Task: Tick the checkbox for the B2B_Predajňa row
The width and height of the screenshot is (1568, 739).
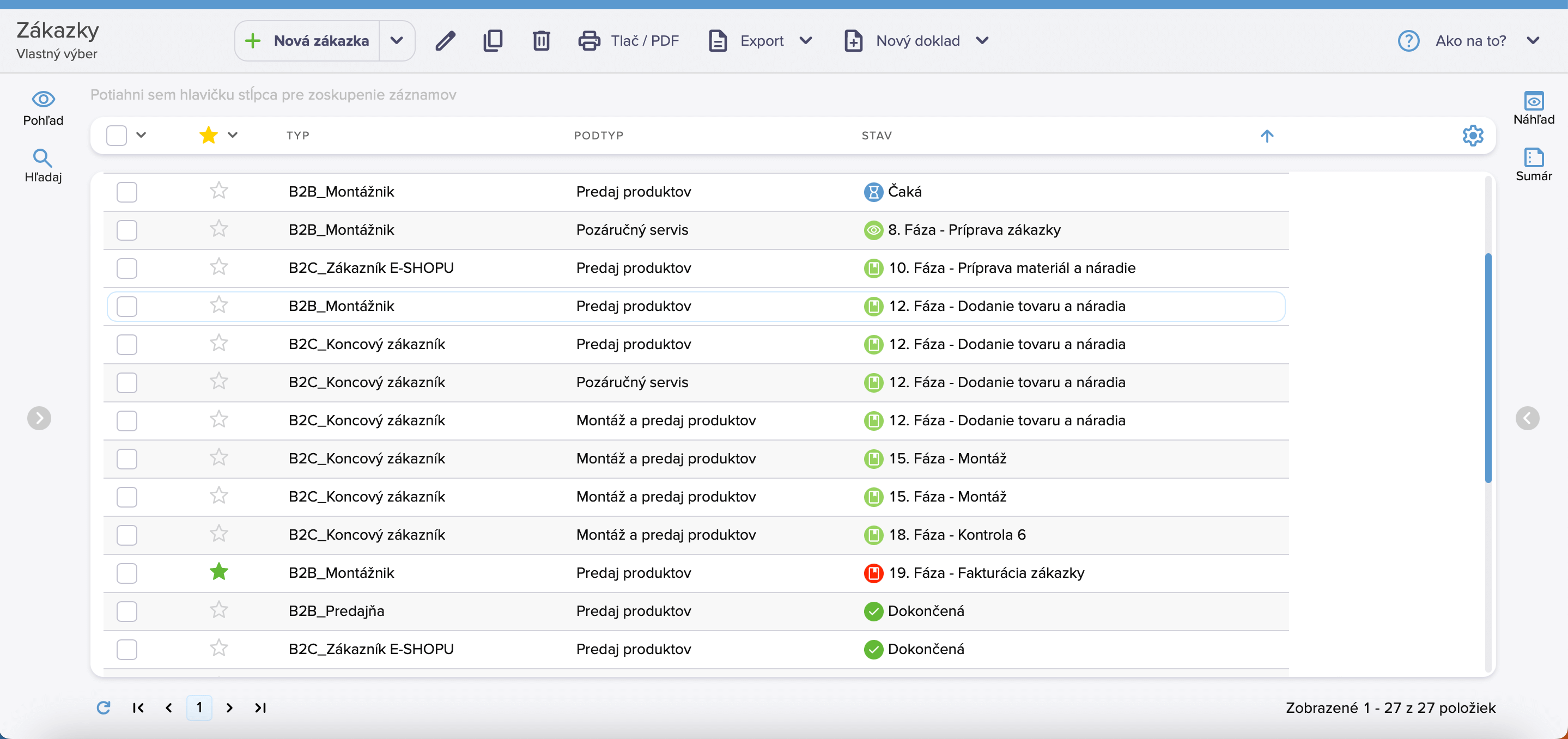Action: 126,611
